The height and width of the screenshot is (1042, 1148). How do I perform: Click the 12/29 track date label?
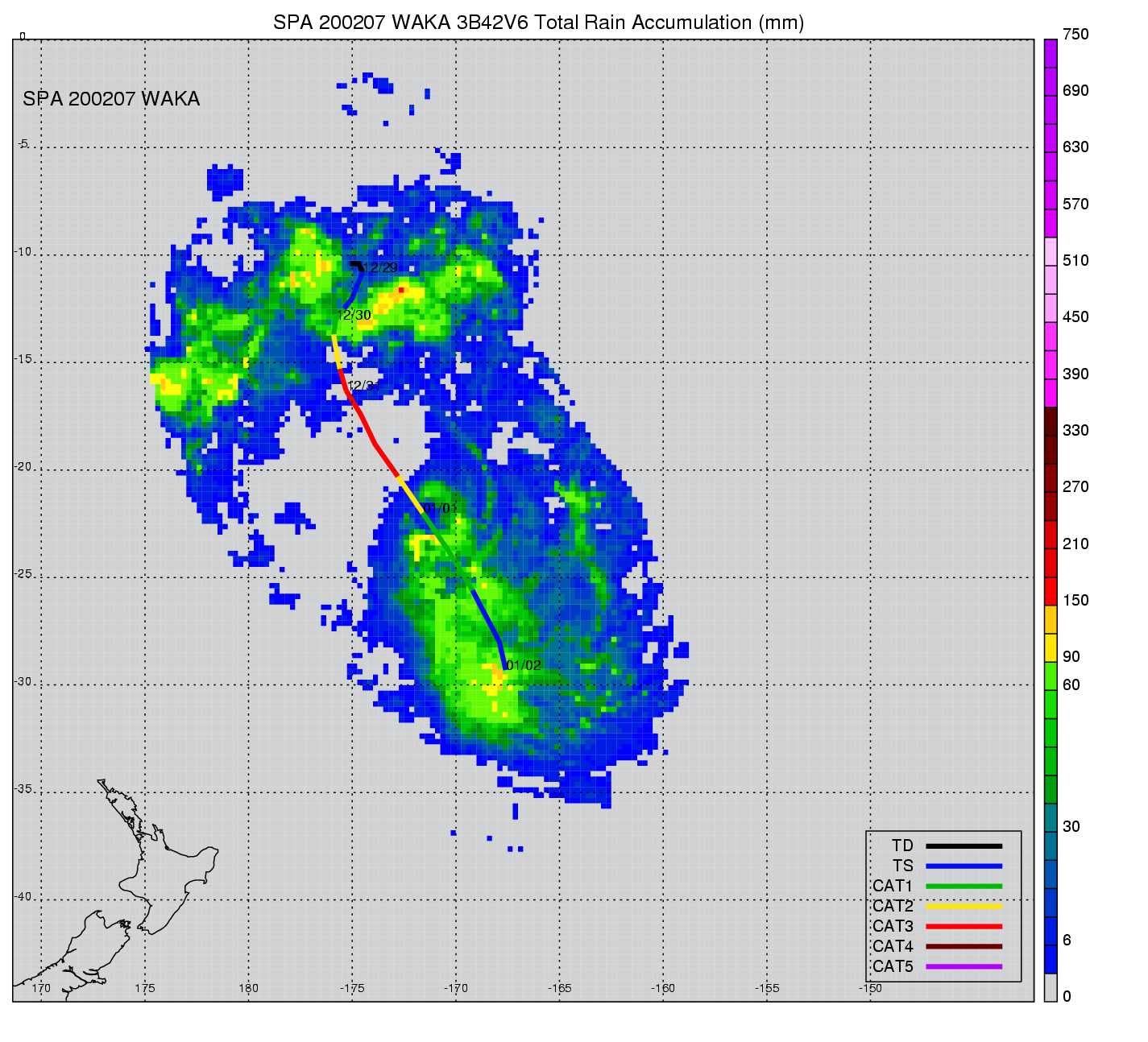(380, 268)
